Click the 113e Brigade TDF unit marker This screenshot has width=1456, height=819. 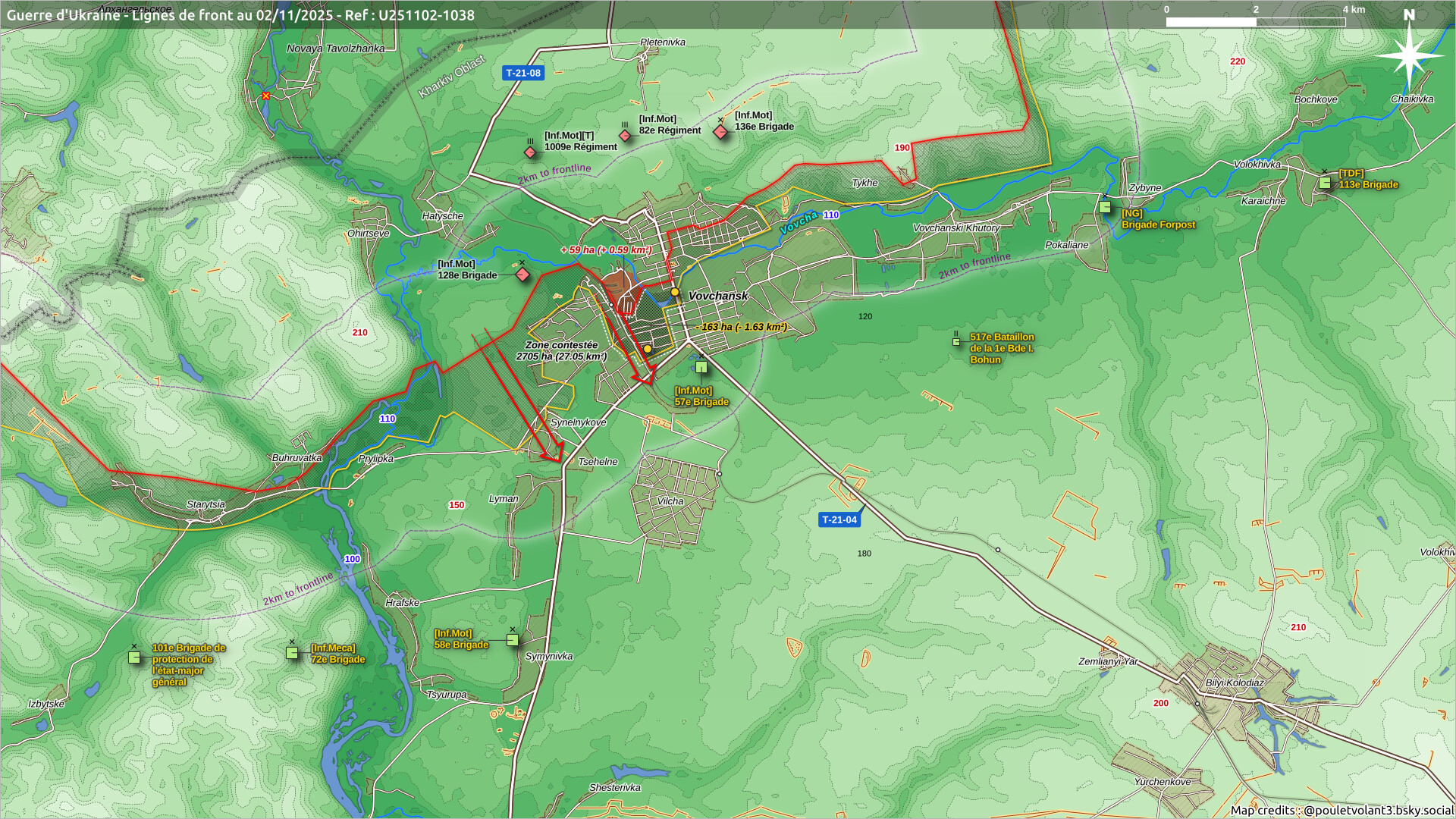(x=1325, y=183)
